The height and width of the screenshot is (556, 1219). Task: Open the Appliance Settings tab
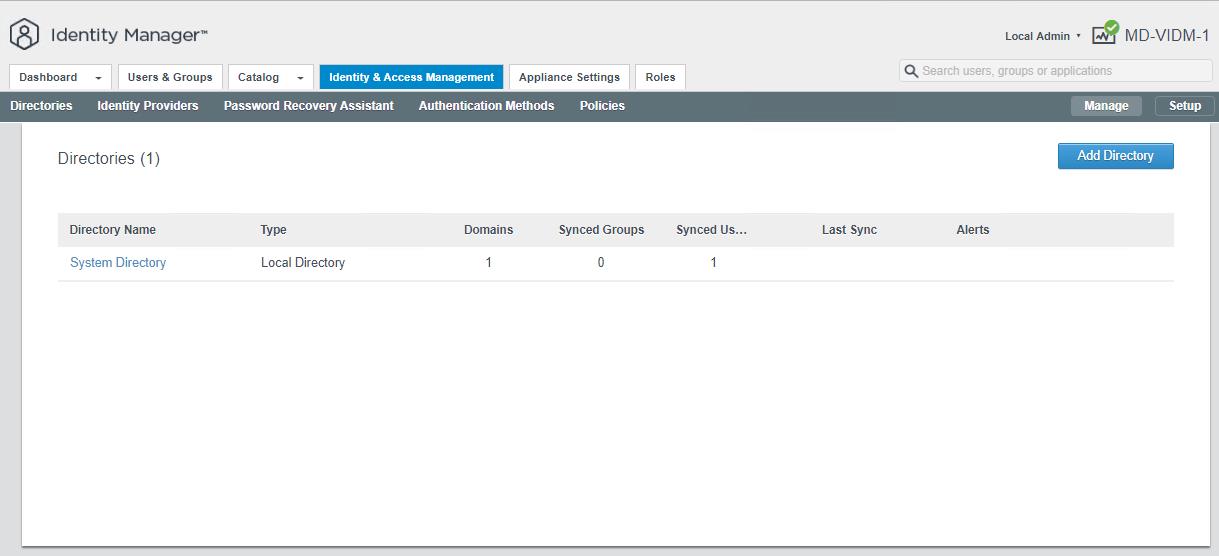coord(569,77)
